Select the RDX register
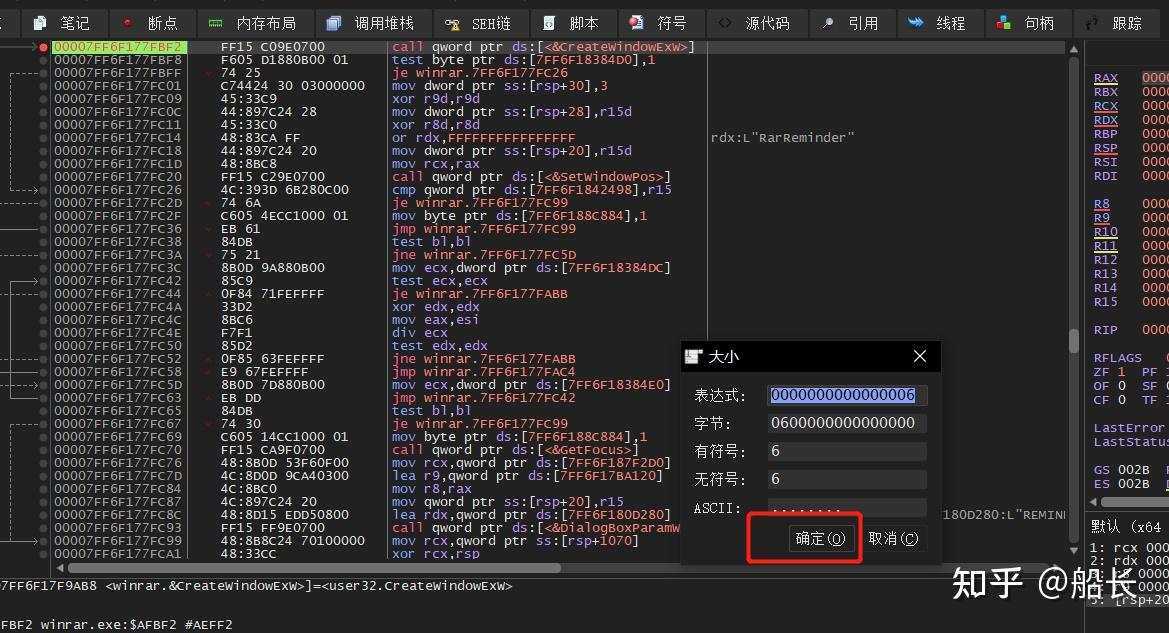 point(1106,119)
